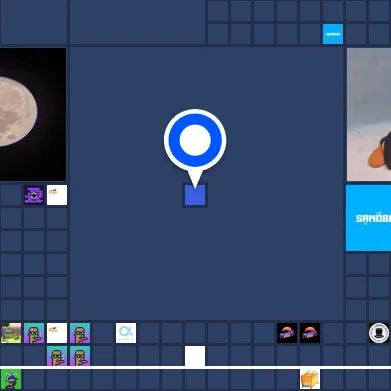Screen dimensions: 391x391
Task: Click the blue-and-white location pin marker
Action: [195, 140]
